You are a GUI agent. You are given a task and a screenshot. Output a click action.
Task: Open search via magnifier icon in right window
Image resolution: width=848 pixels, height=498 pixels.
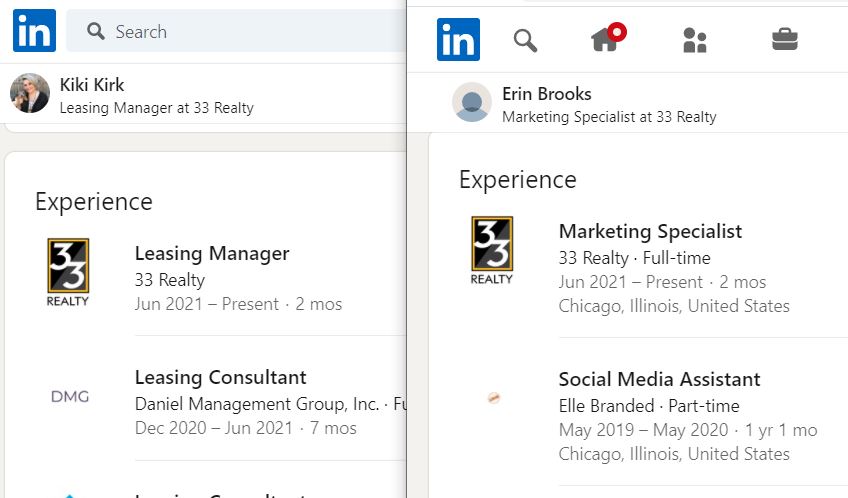525,40
